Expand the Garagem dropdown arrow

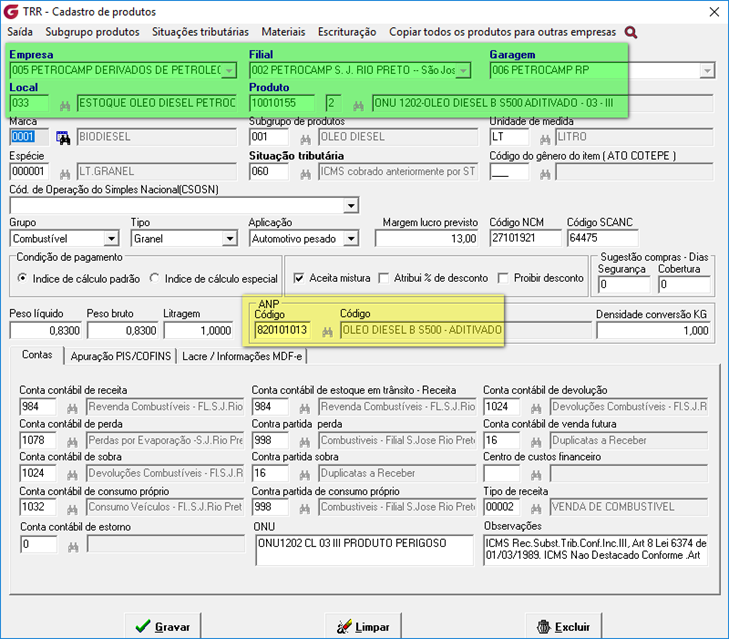pyautogui.click(x=707, y=71)
